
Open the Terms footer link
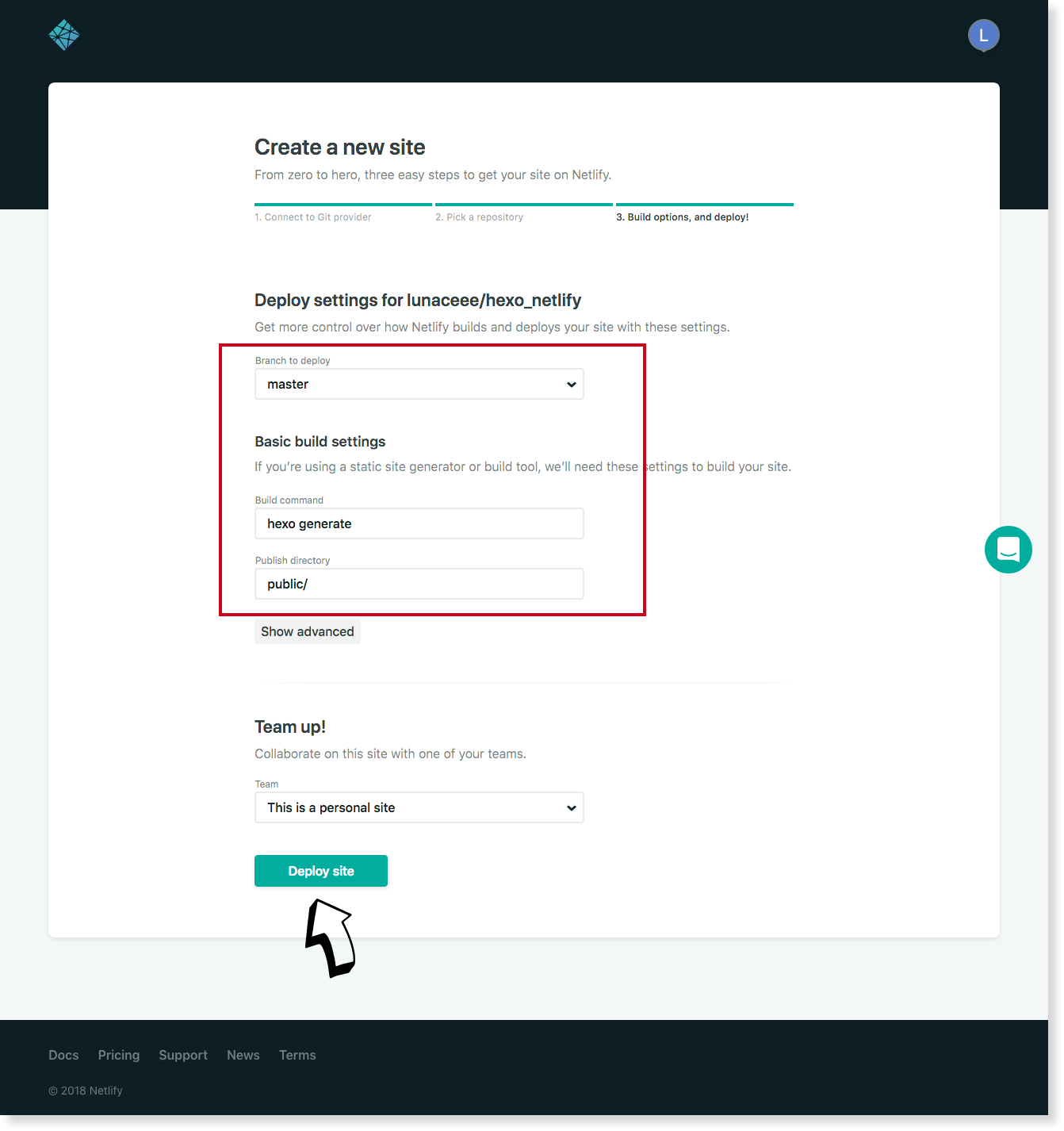[297, 1055]
